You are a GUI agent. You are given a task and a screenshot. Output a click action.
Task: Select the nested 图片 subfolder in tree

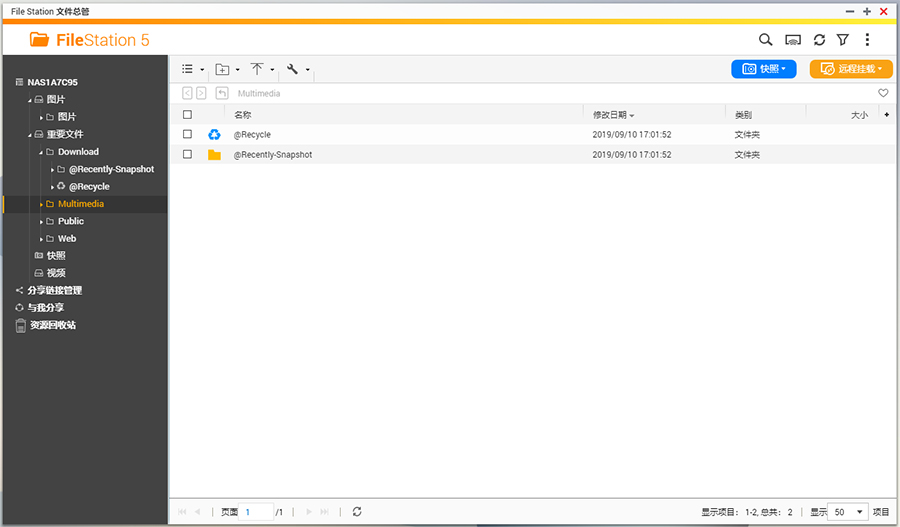pos(67,117)
